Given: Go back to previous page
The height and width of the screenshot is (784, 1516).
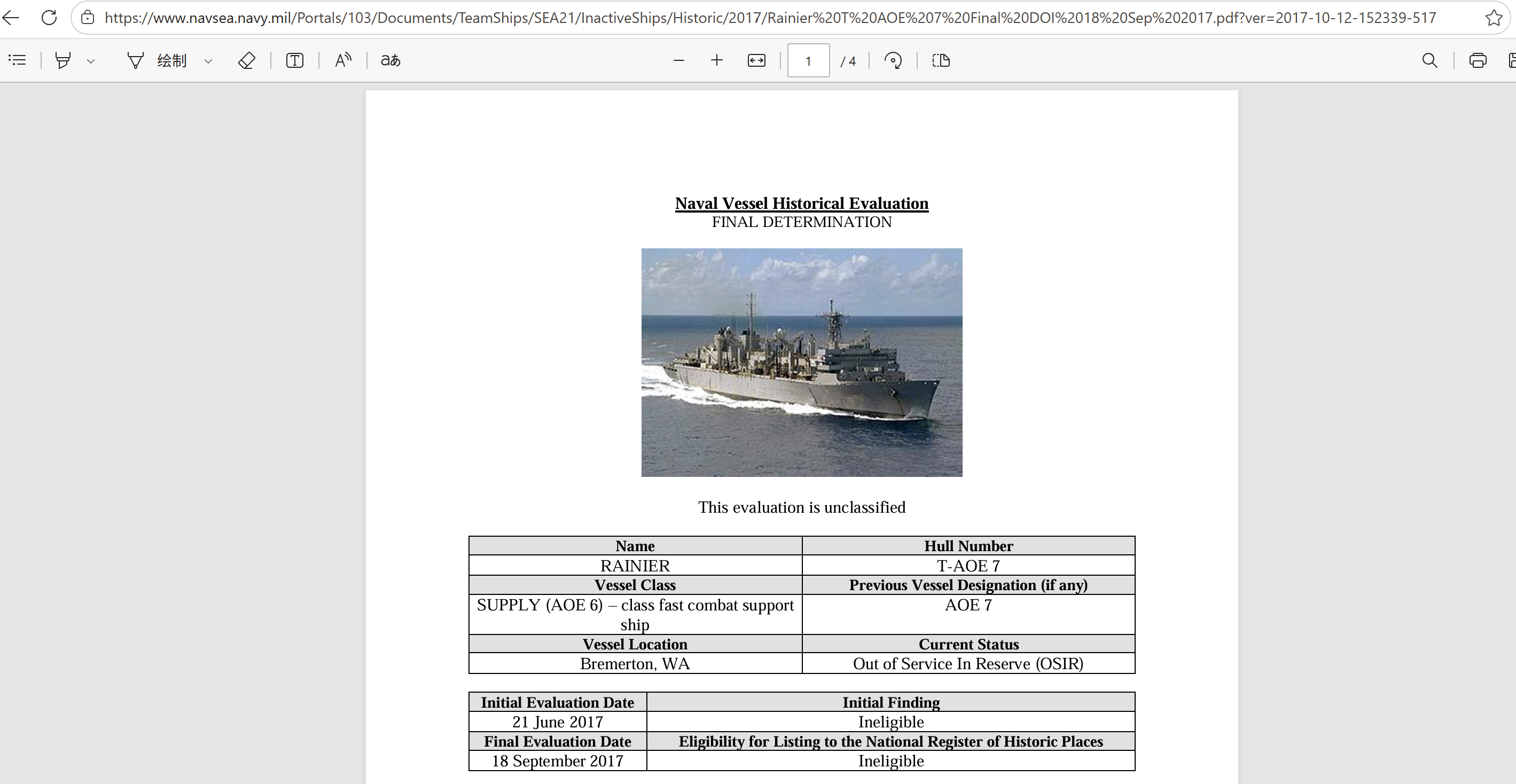Looking at the screenshot, I should click(12, 18).
